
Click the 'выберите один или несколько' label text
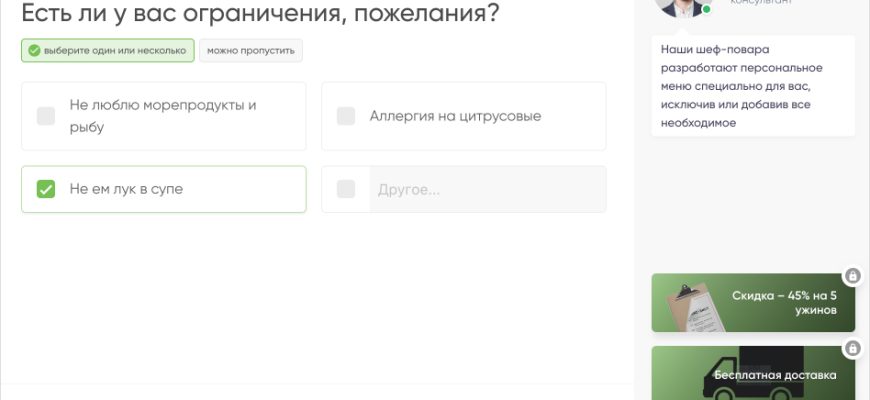tap(114, 51)
